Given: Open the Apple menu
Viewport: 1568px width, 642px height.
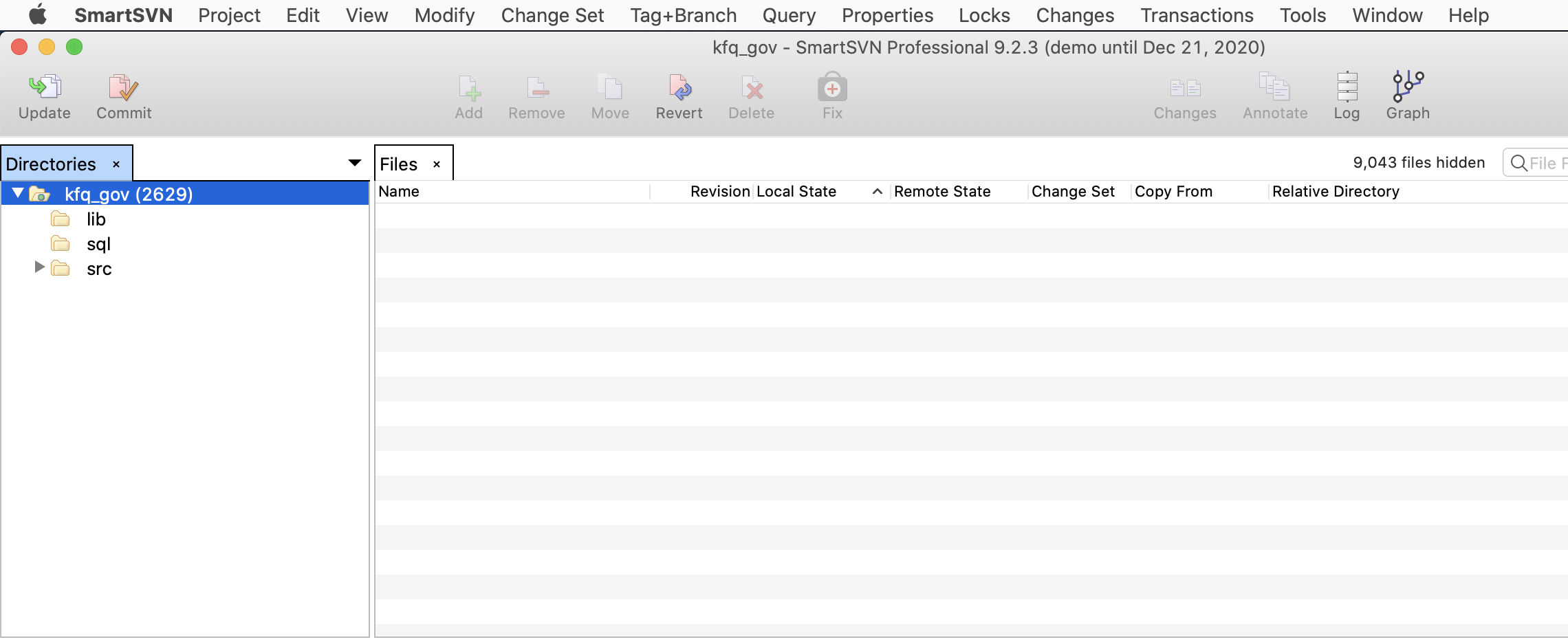Looking at the screenshot, I should [38, 14].
